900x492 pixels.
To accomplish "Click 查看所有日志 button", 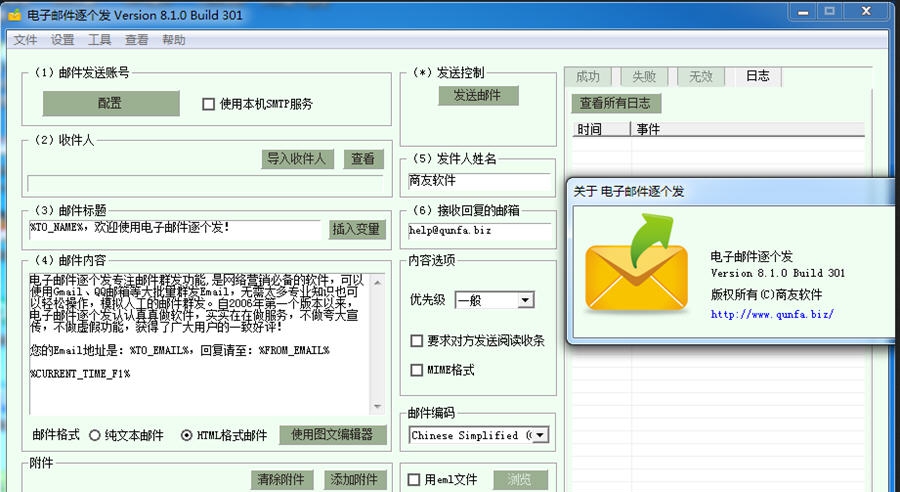I will 616,103.
